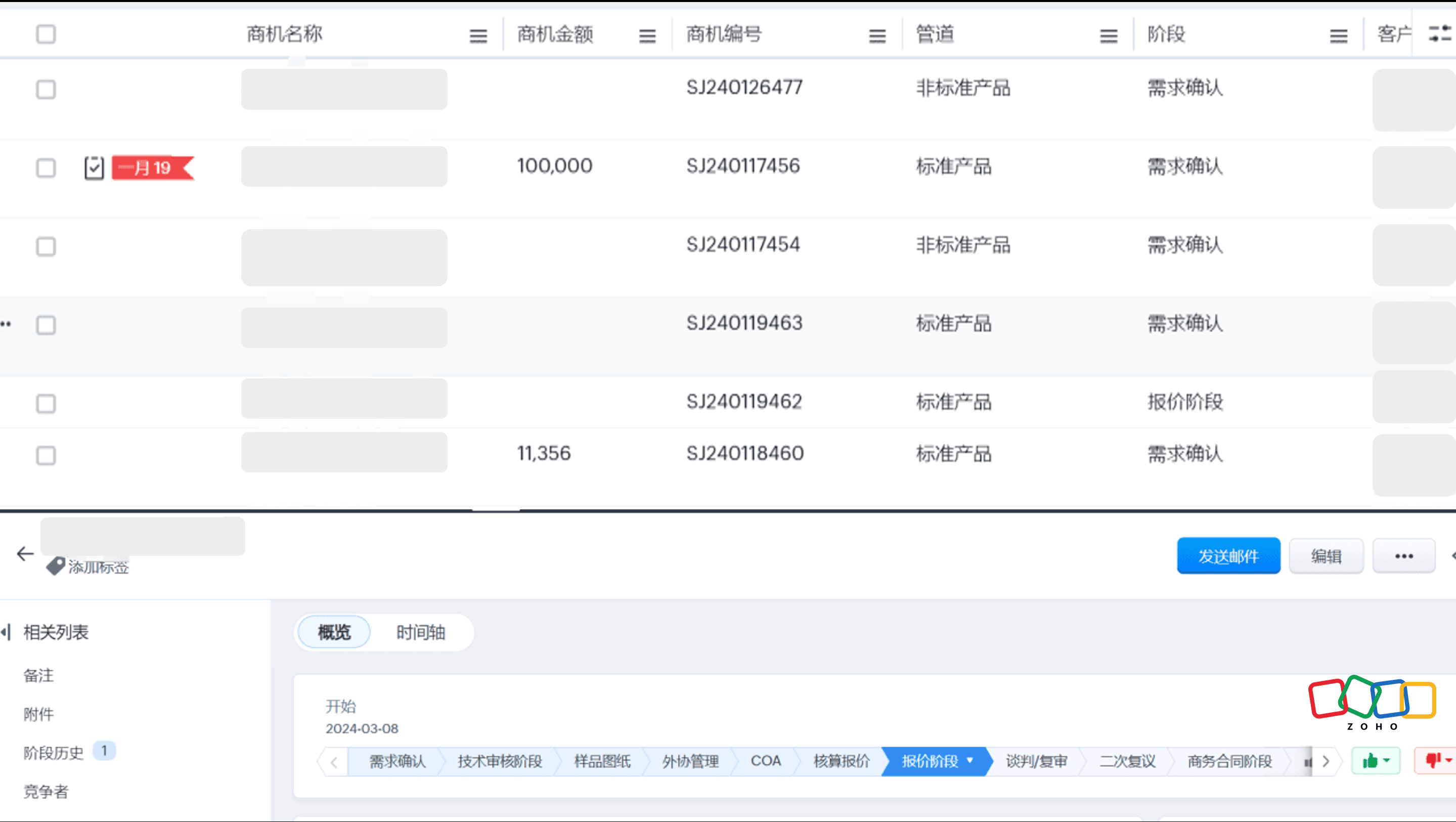
Task: Open the column settings icon at top right
Action: click(1440, 34)
